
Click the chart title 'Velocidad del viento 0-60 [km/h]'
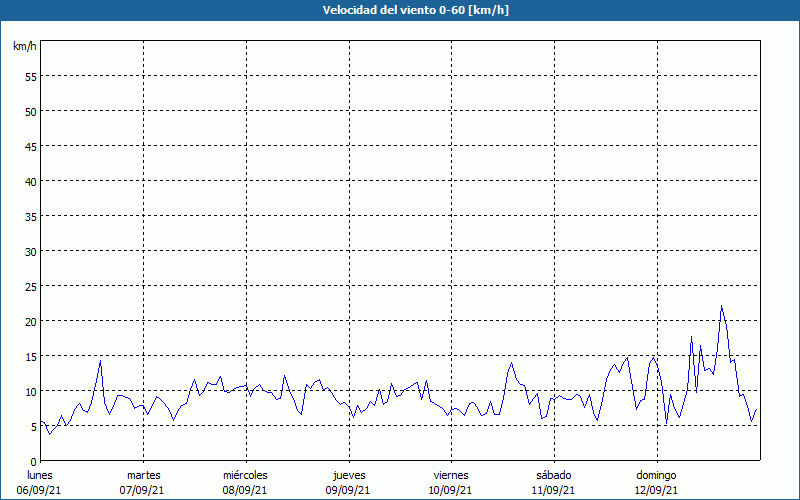(416, 10)
